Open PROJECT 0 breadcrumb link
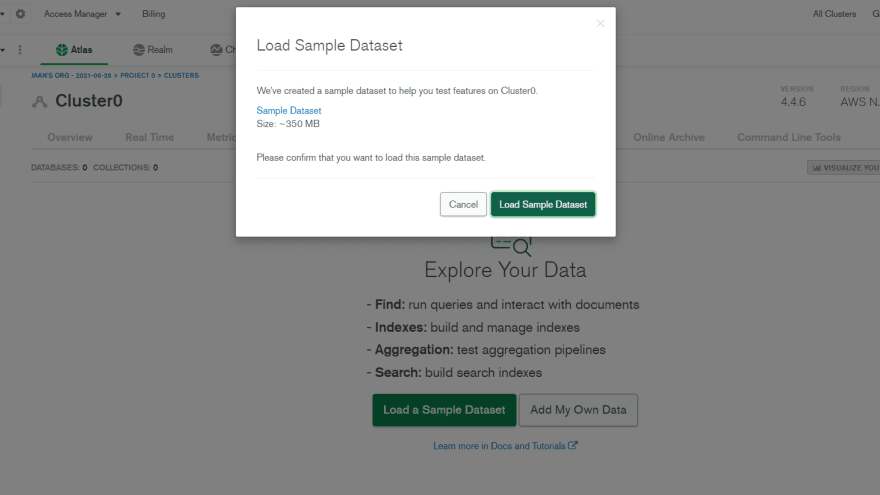The width and height of the screenshot is (880, 495). (x=138, y=75)
